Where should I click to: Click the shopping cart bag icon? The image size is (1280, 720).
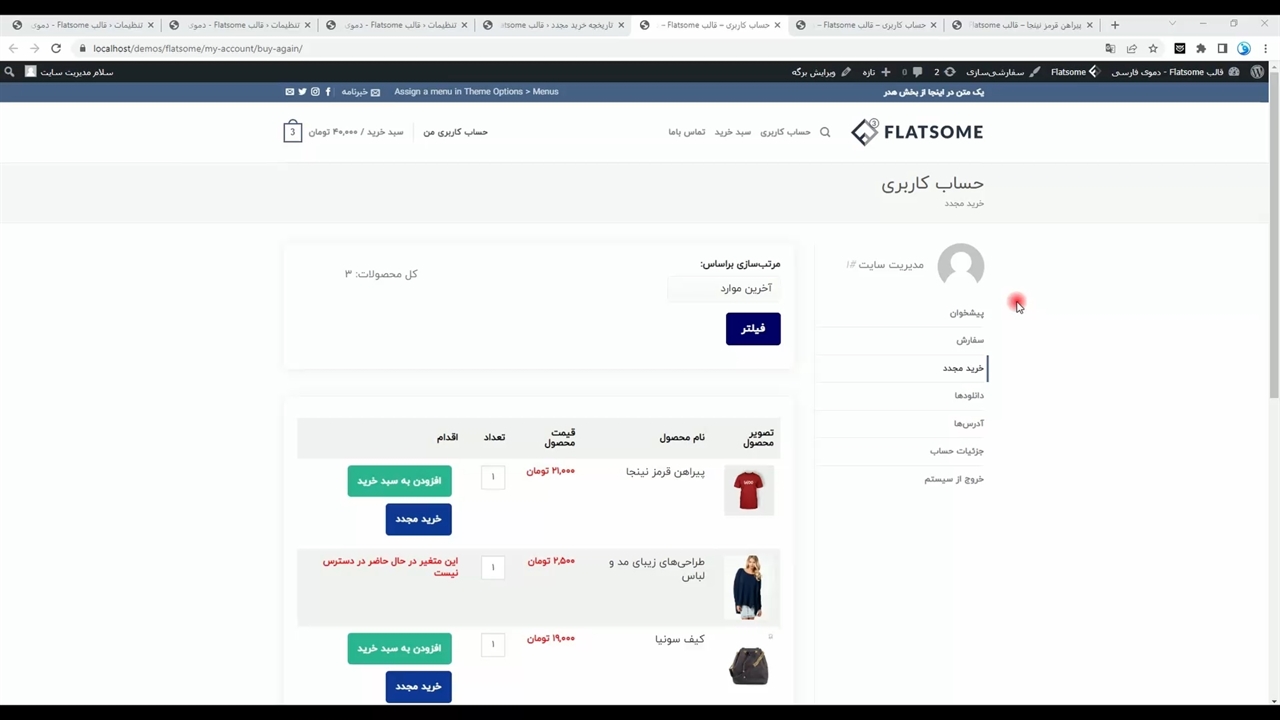[x=292, y=132]
